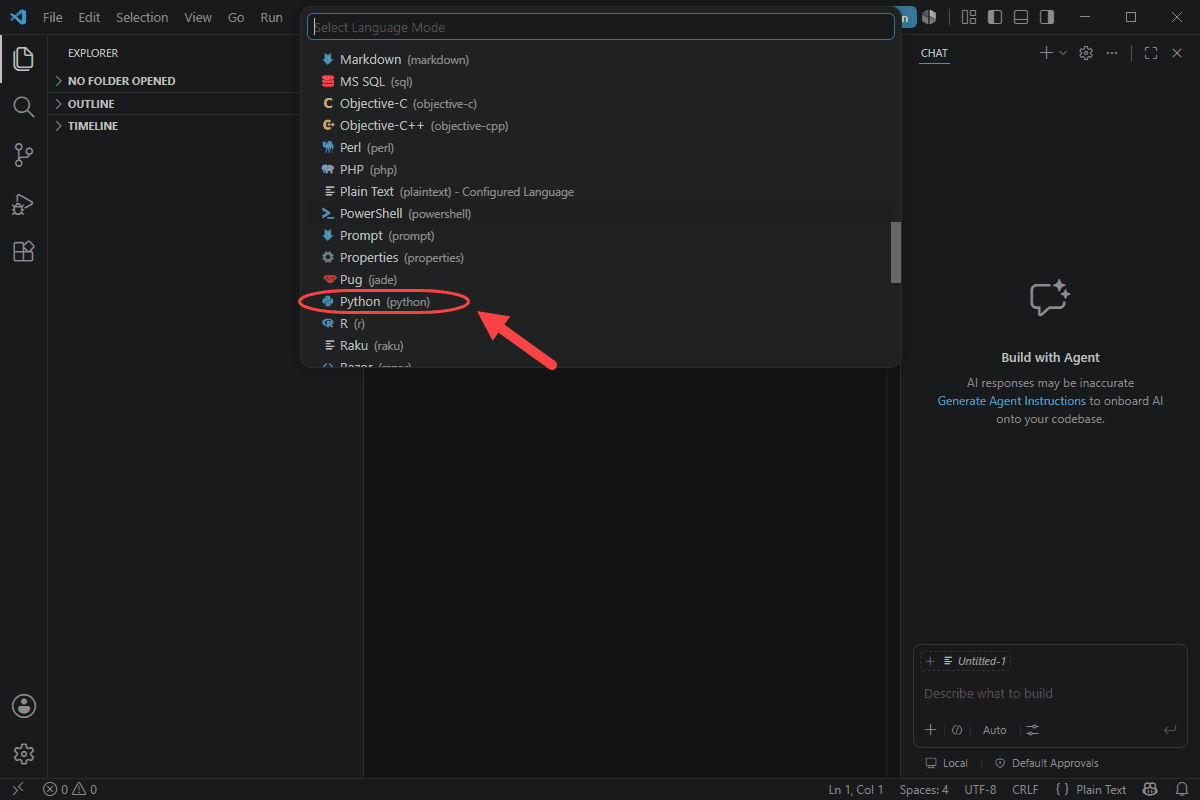Click Generate Agent Instructions link
The width and height of the screenshot is (1200, 800).
1011,401
